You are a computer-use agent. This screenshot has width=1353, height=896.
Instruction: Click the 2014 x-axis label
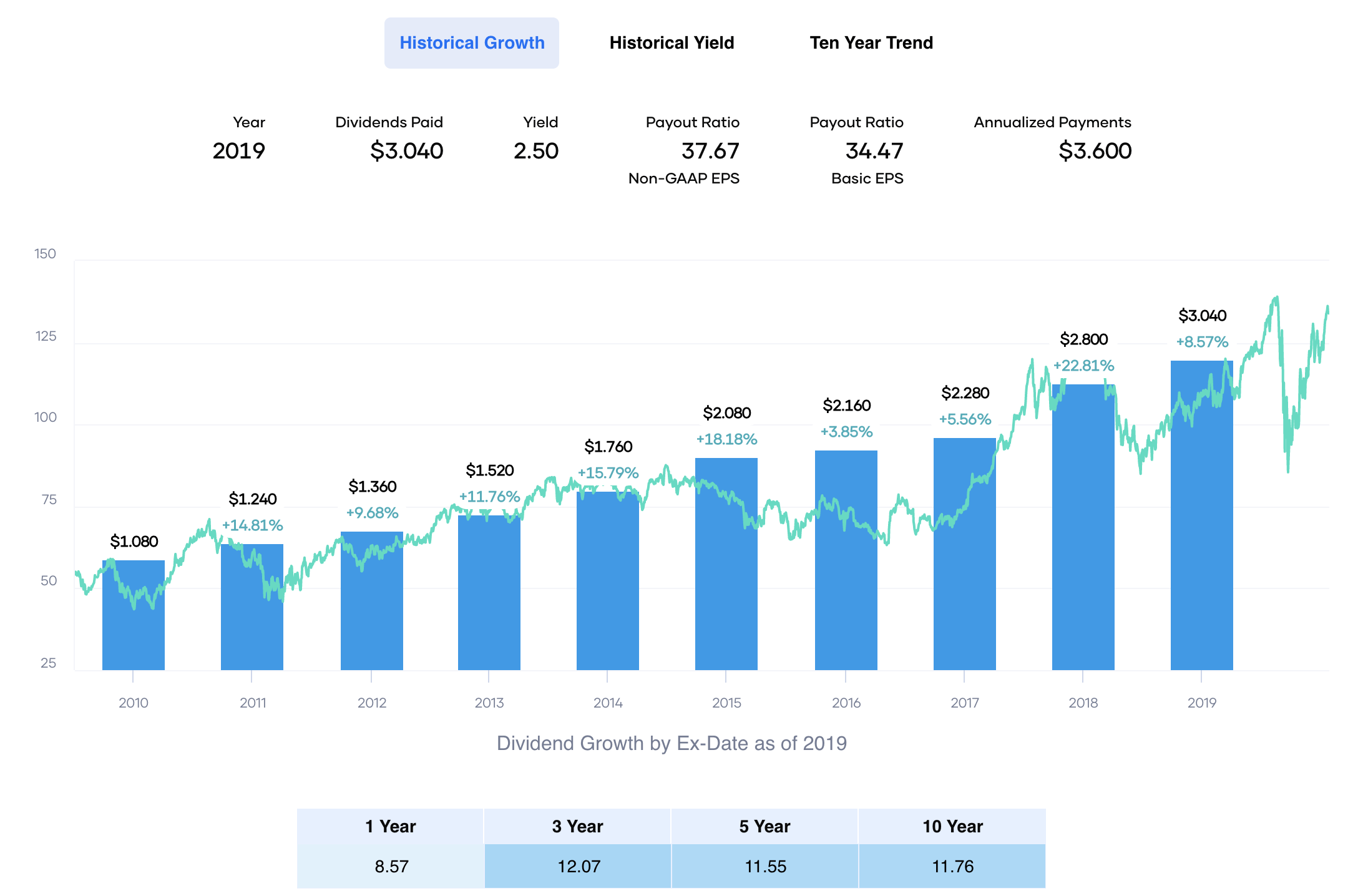pos(608,703)
